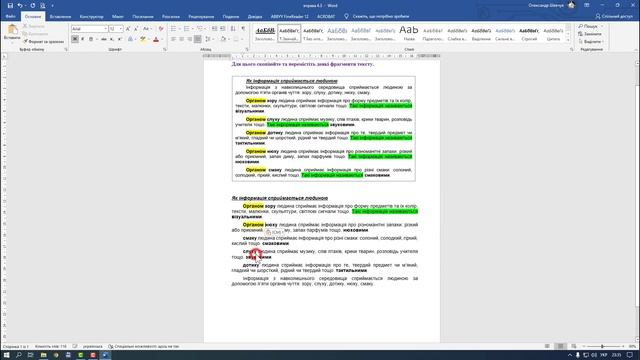Redo the last action in Quick Access toolbar
Image resolution: width=640 pixels, height=360 pixels.
pyautogui.click(x=33, y=5)
